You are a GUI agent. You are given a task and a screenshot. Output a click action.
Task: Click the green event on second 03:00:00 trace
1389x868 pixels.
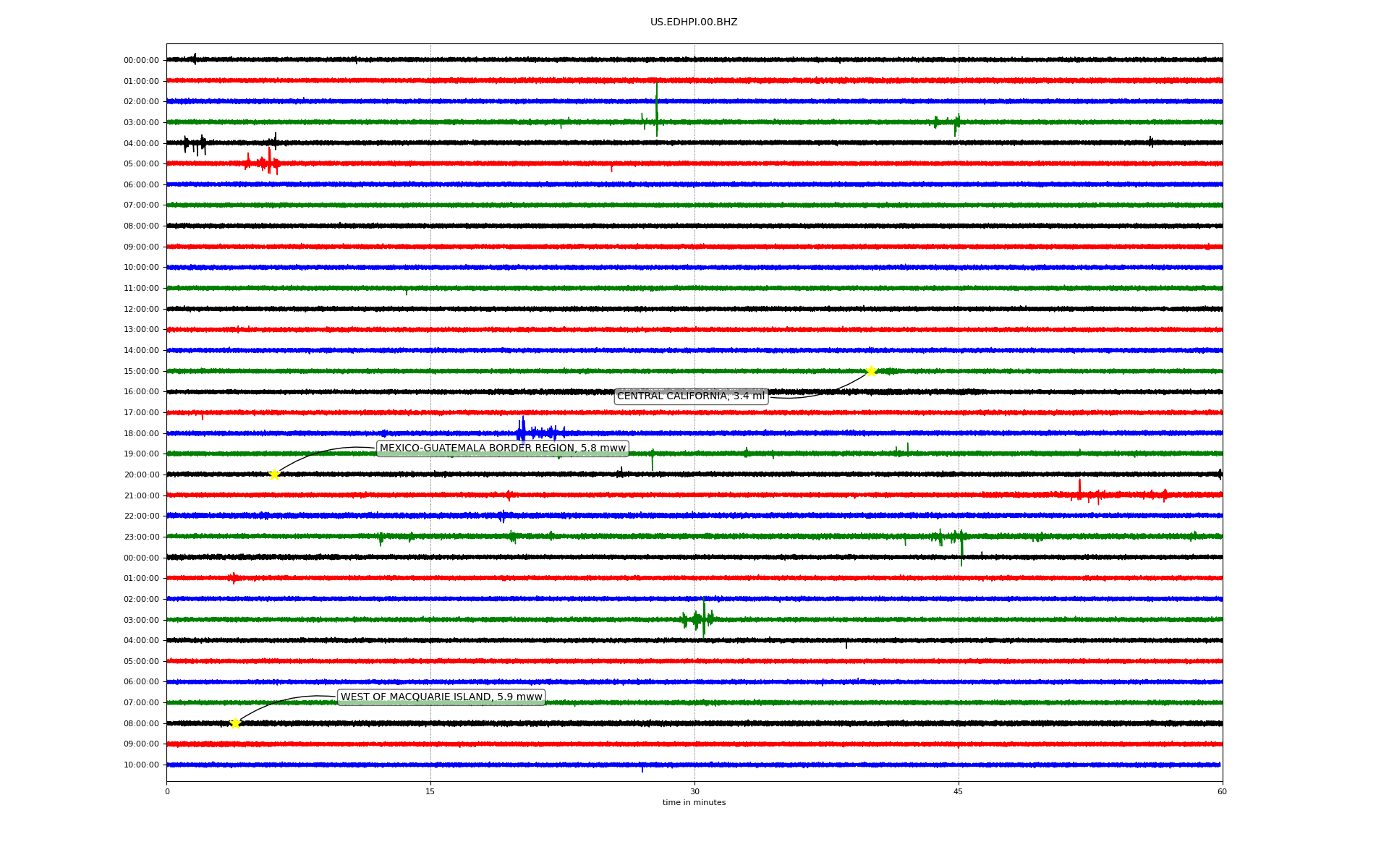pyautogui.click(x=700, y=619)
